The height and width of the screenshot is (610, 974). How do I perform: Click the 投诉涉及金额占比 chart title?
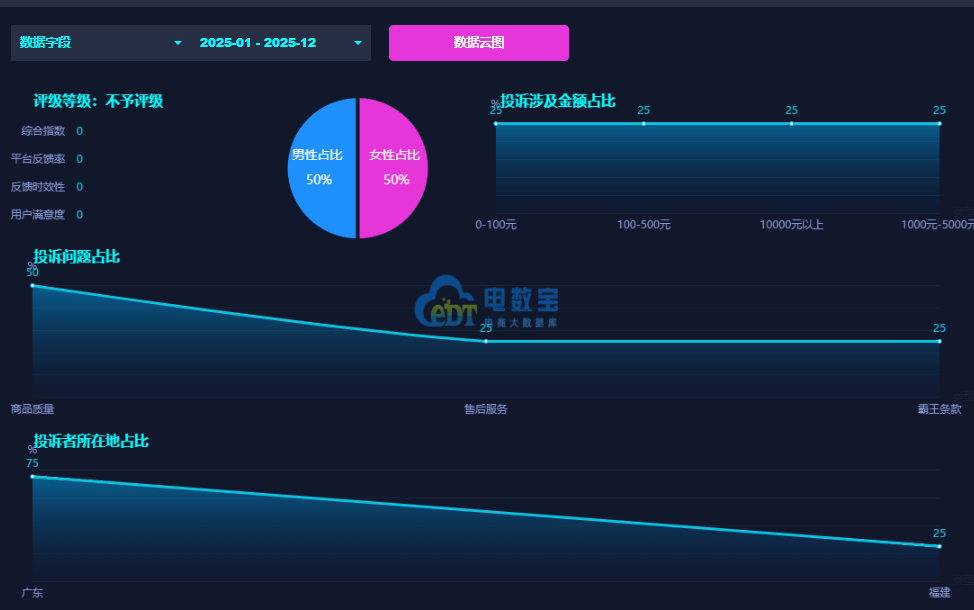click(558, 101)
